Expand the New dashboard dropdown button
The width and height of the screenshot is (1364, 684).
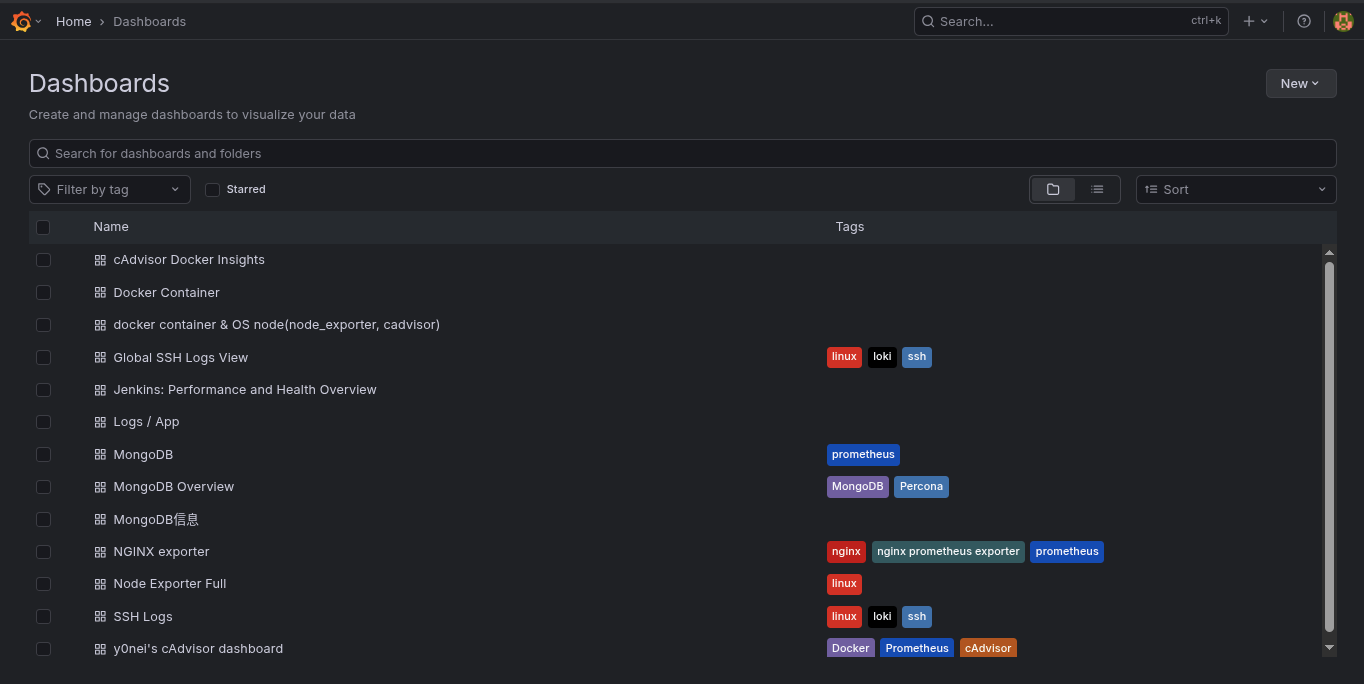tap(1300, 83)
